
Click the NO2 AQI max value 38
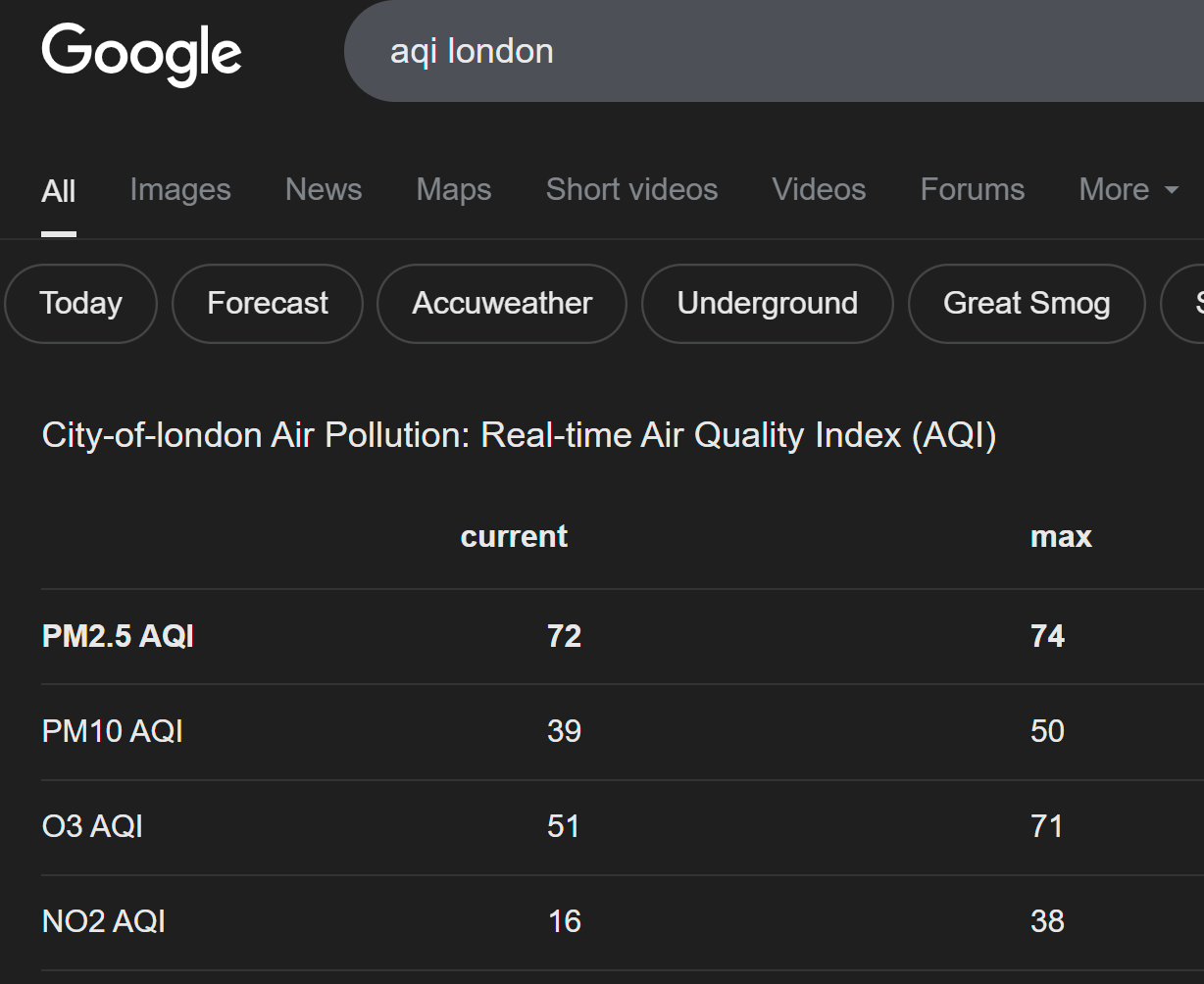(x=1047, y=921)
